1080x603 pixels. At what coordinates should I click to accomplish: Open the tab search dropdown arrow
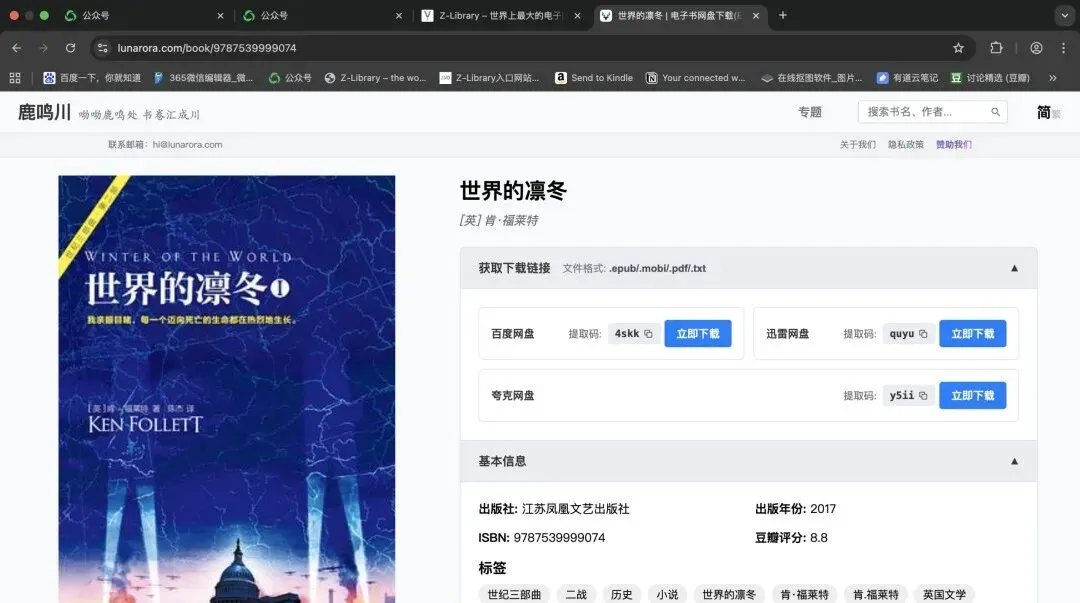coord(1064,15)
